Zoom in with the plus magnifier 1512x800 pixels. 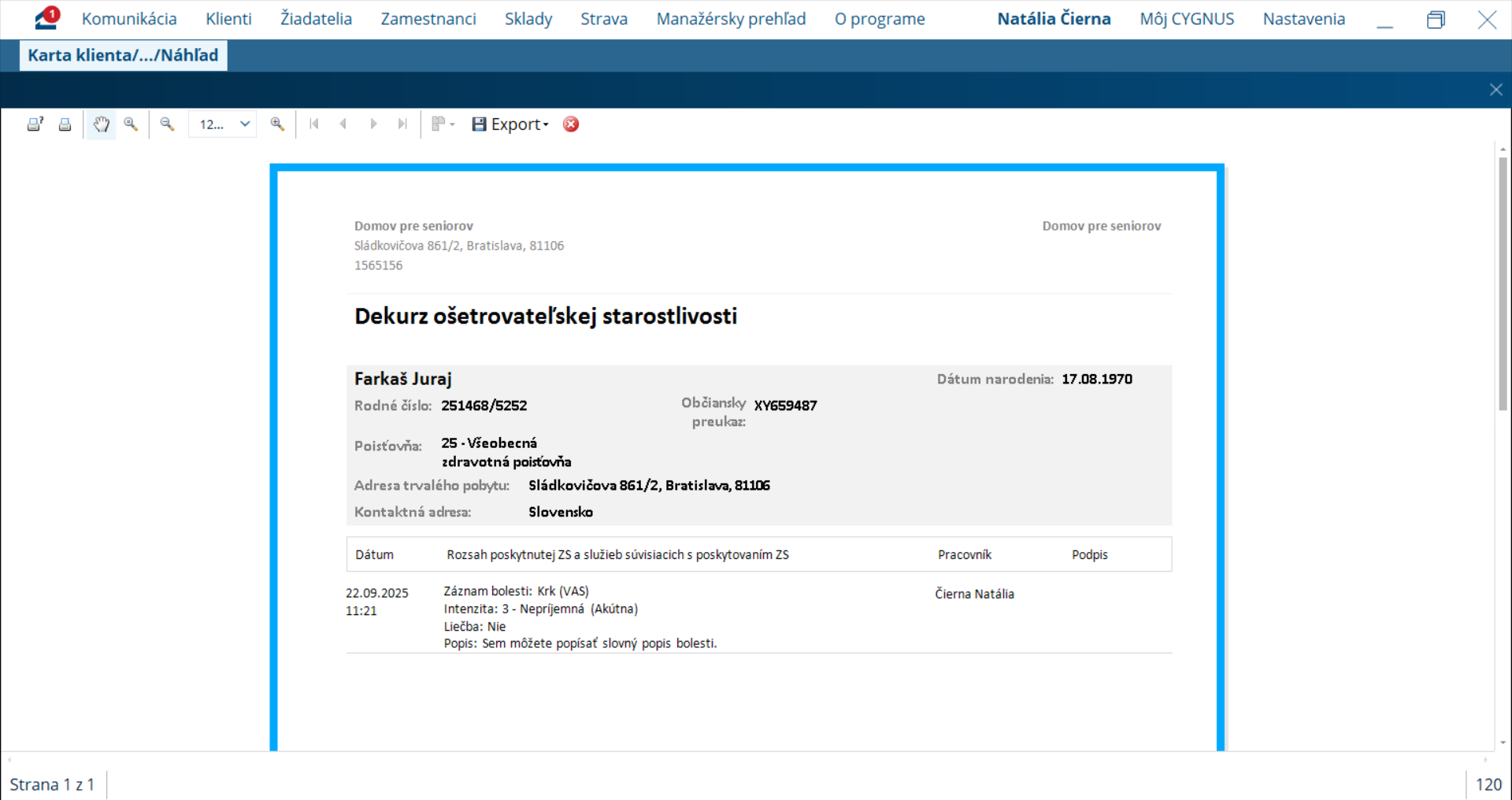[x=277, y=124]
